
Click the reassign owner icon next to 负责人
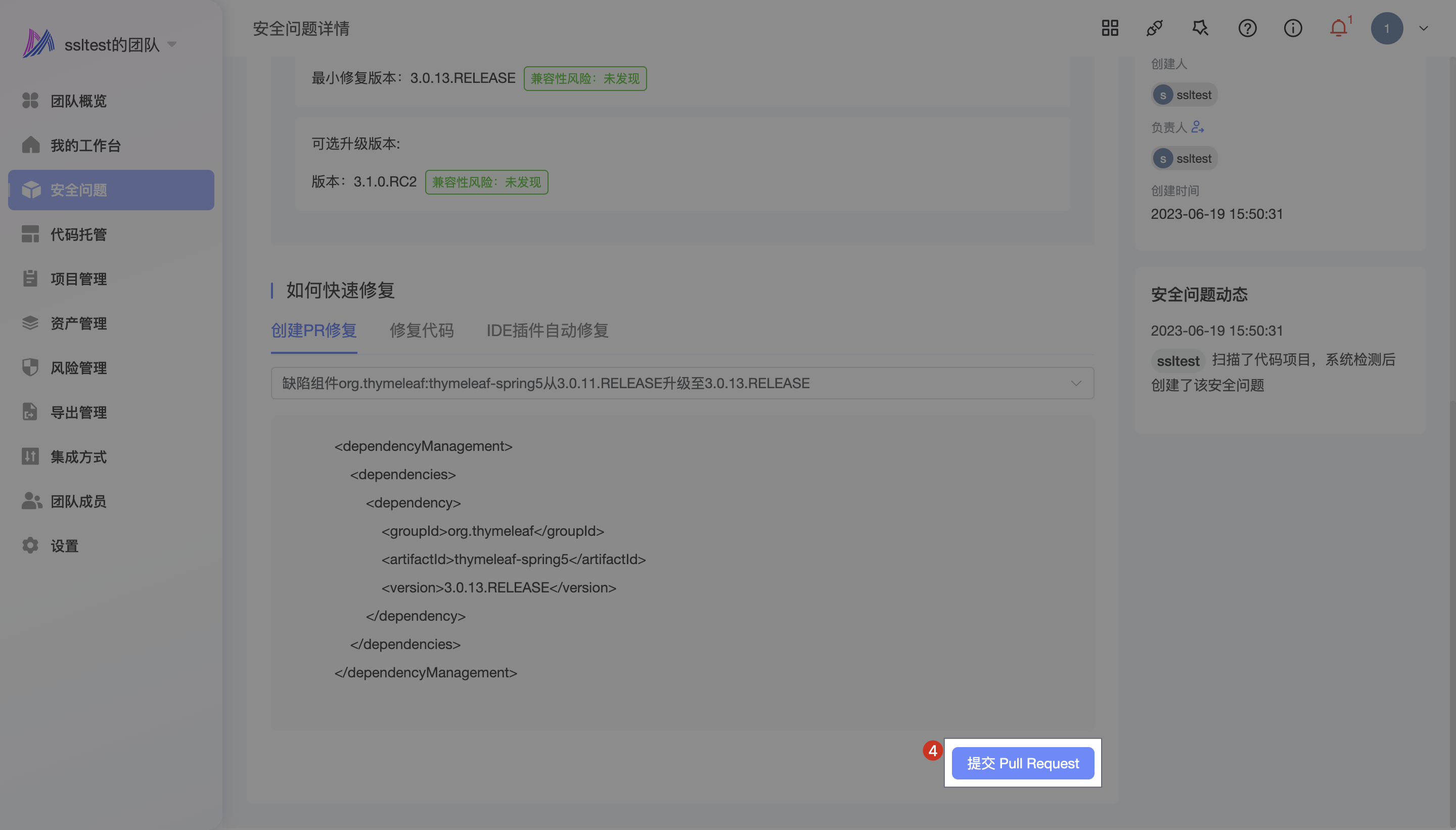click(1197, 126)
